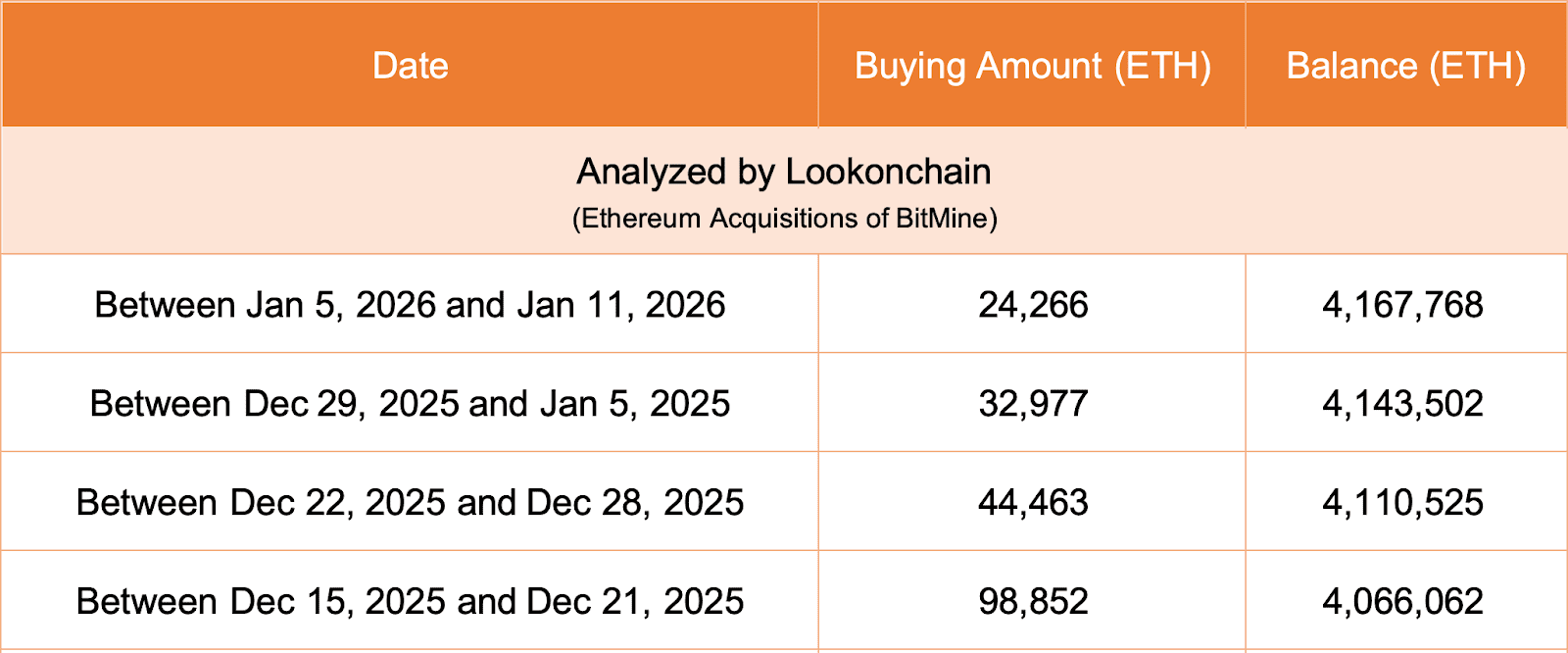1568x653 pixels.
Task: Select the Dec 28, 2025 end date
Action: click(x=635, y=503)
